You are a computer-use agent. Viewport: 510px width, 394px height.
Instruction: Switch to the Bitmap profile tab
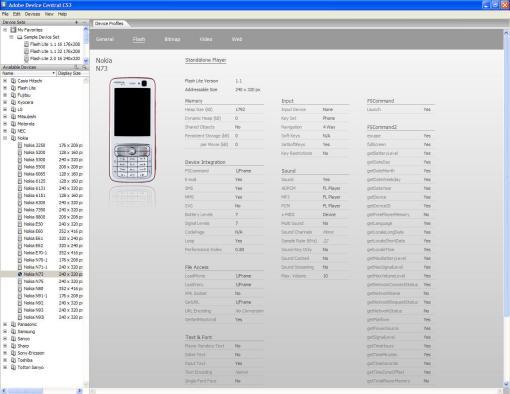point(172,39)
